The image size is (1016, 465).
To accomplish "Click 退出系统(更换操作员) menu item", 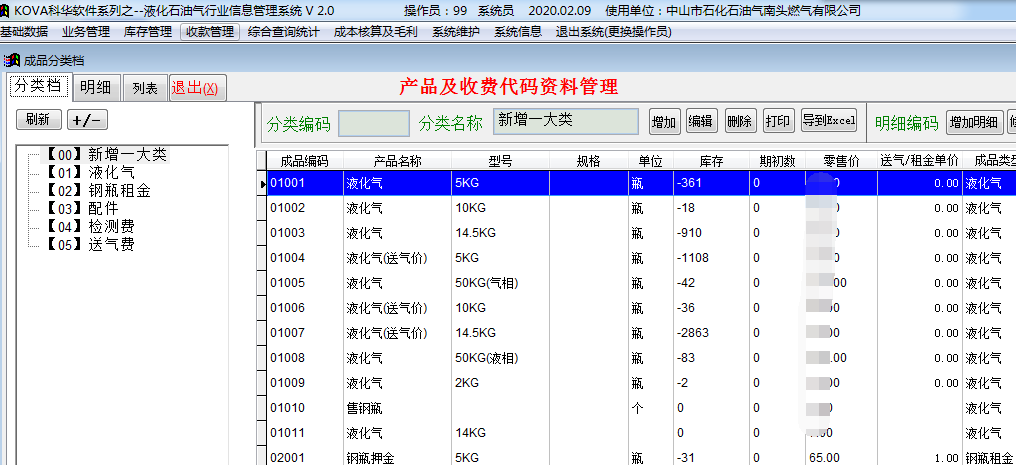I will click(614, 31).
